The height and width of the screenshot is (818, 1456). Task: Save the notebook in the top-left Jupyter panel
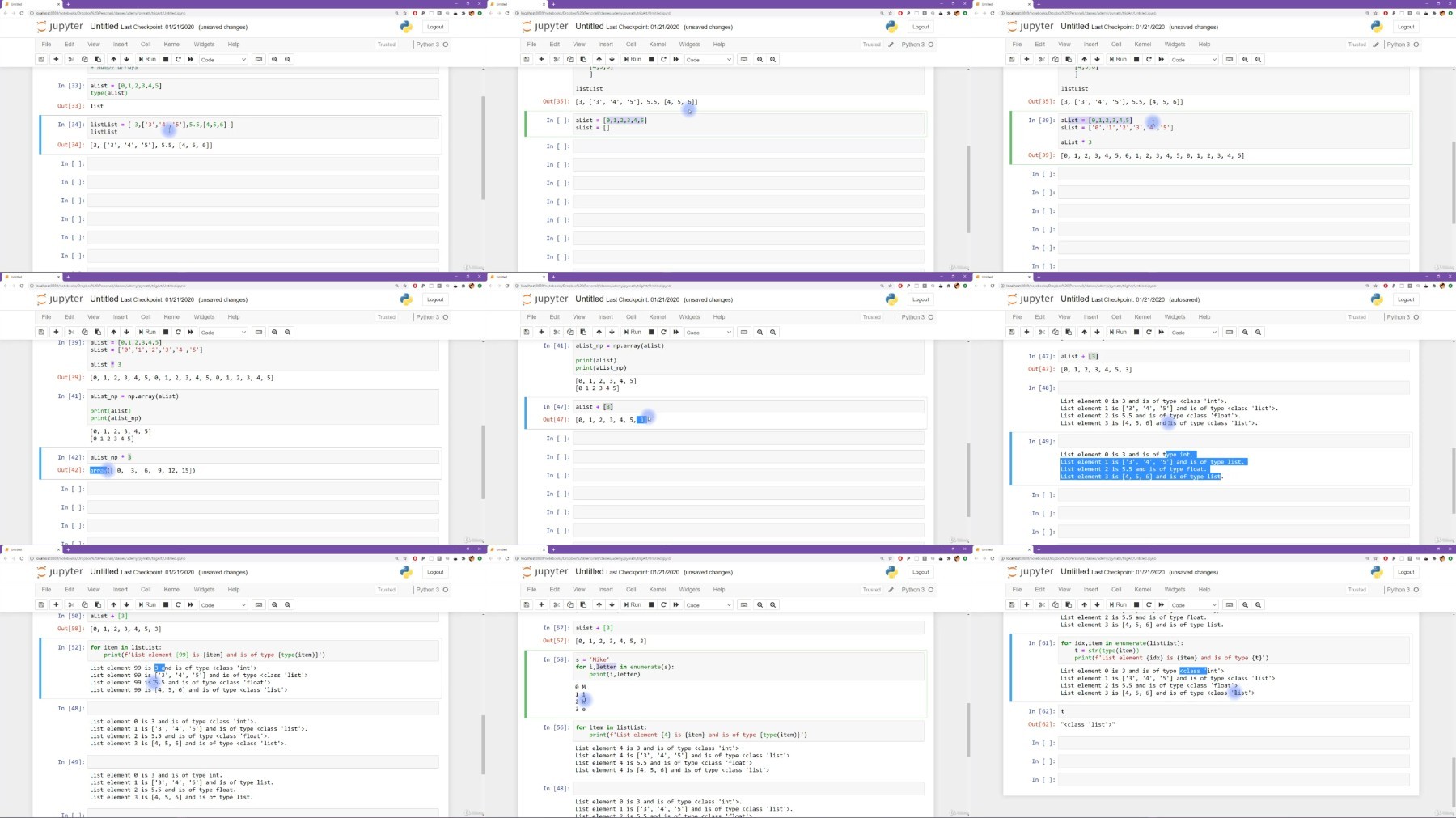[x=41, y=59]
